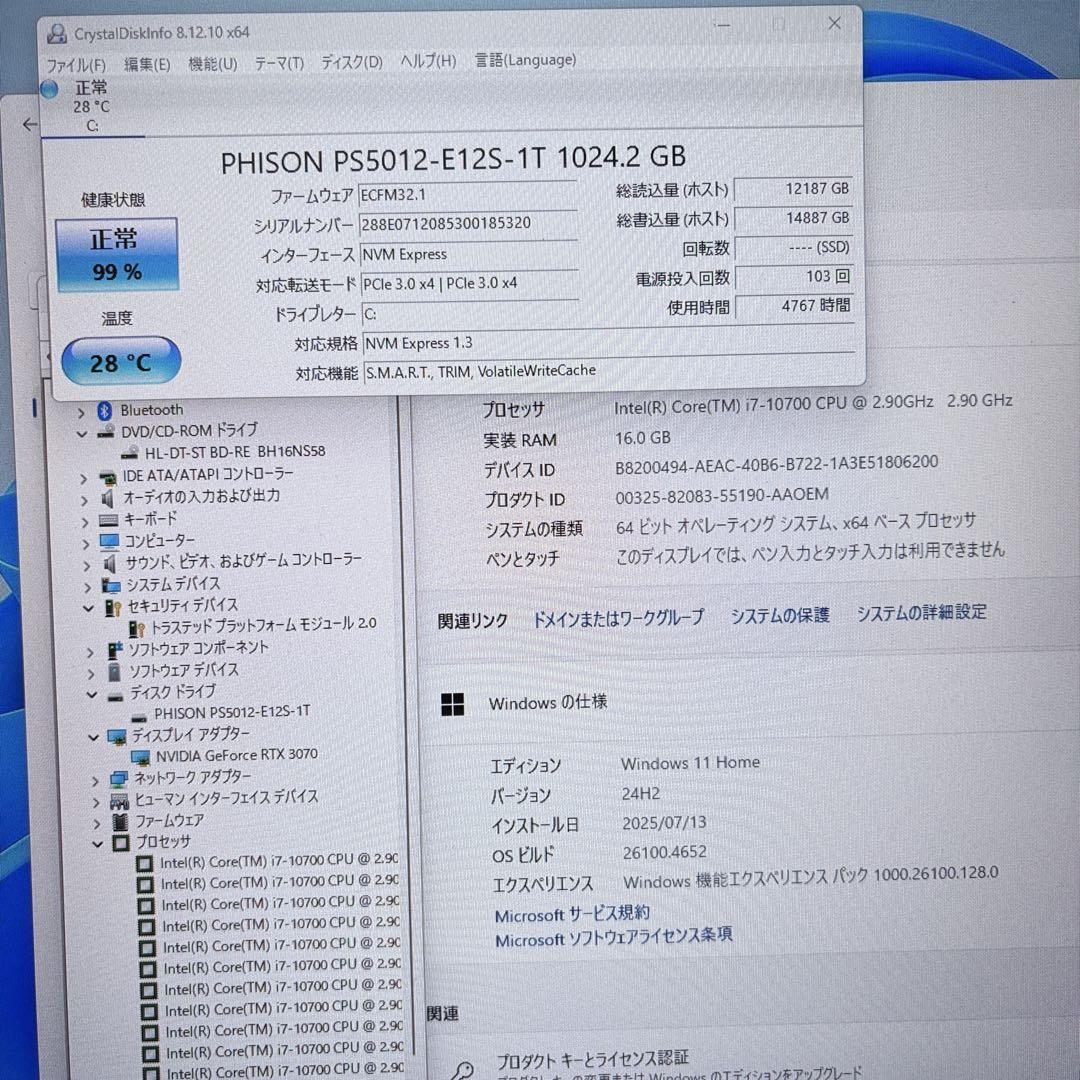Collapse the セキュリティ デバイス node
This screenshot has width=1080, height=1080.
(88, 608)
